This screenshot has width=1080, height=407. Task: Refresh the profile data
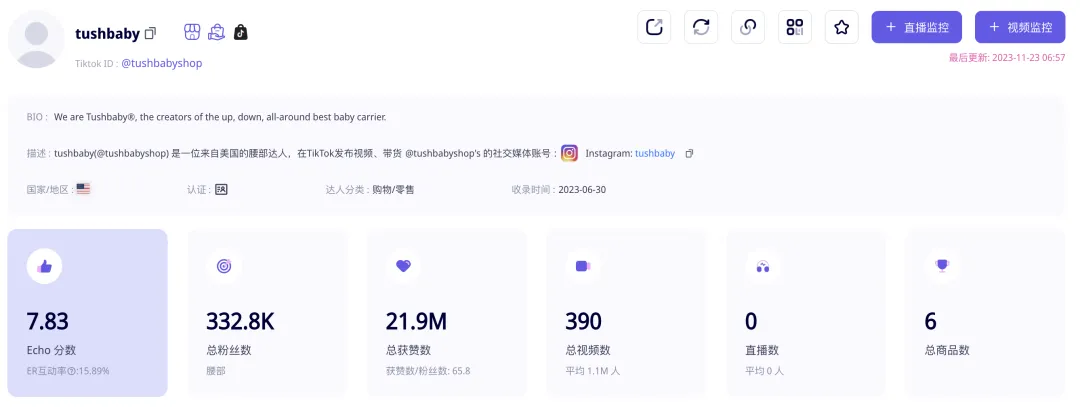pyautogui.click(x=700, y=27)
